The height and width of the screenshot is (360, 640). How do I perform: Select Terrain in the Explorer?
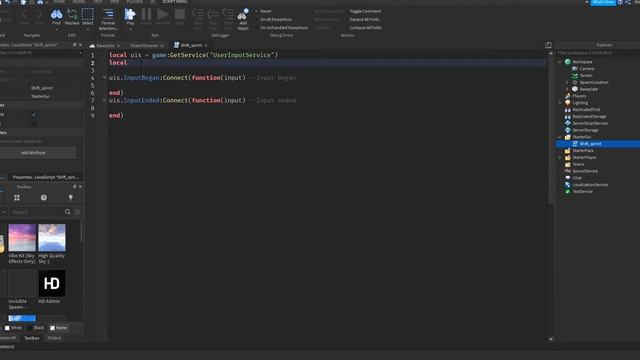tap(586, 76)
